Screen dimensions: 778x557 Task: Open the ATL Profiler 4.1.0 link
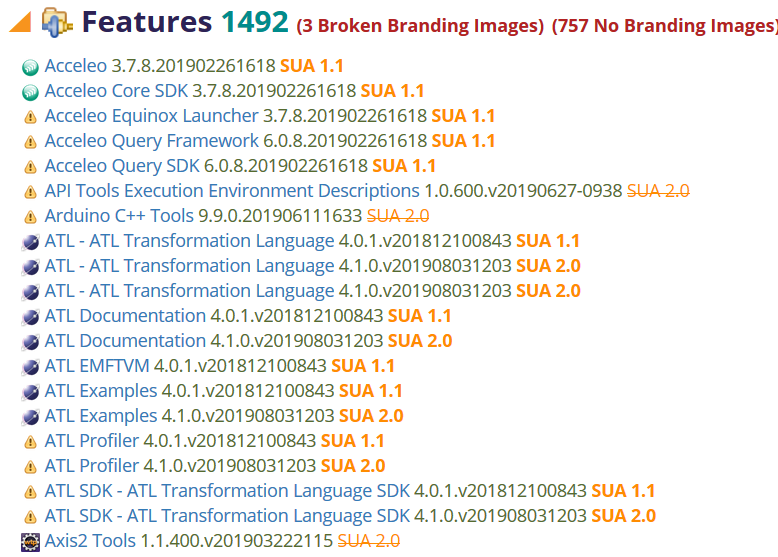point(92,466)
